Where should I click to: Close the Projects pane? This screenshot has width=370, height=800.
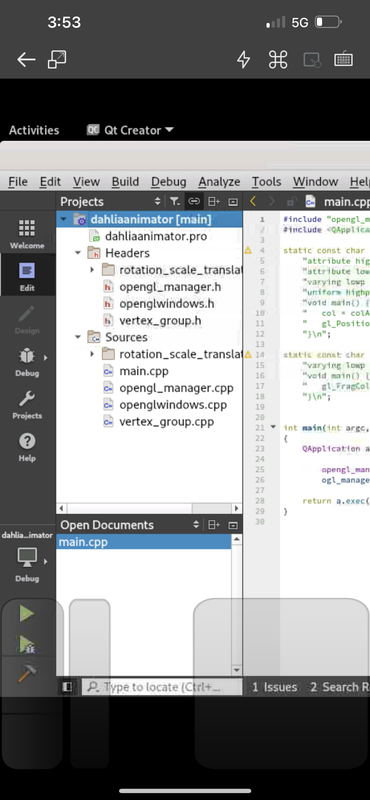click(x=233, y=201)
